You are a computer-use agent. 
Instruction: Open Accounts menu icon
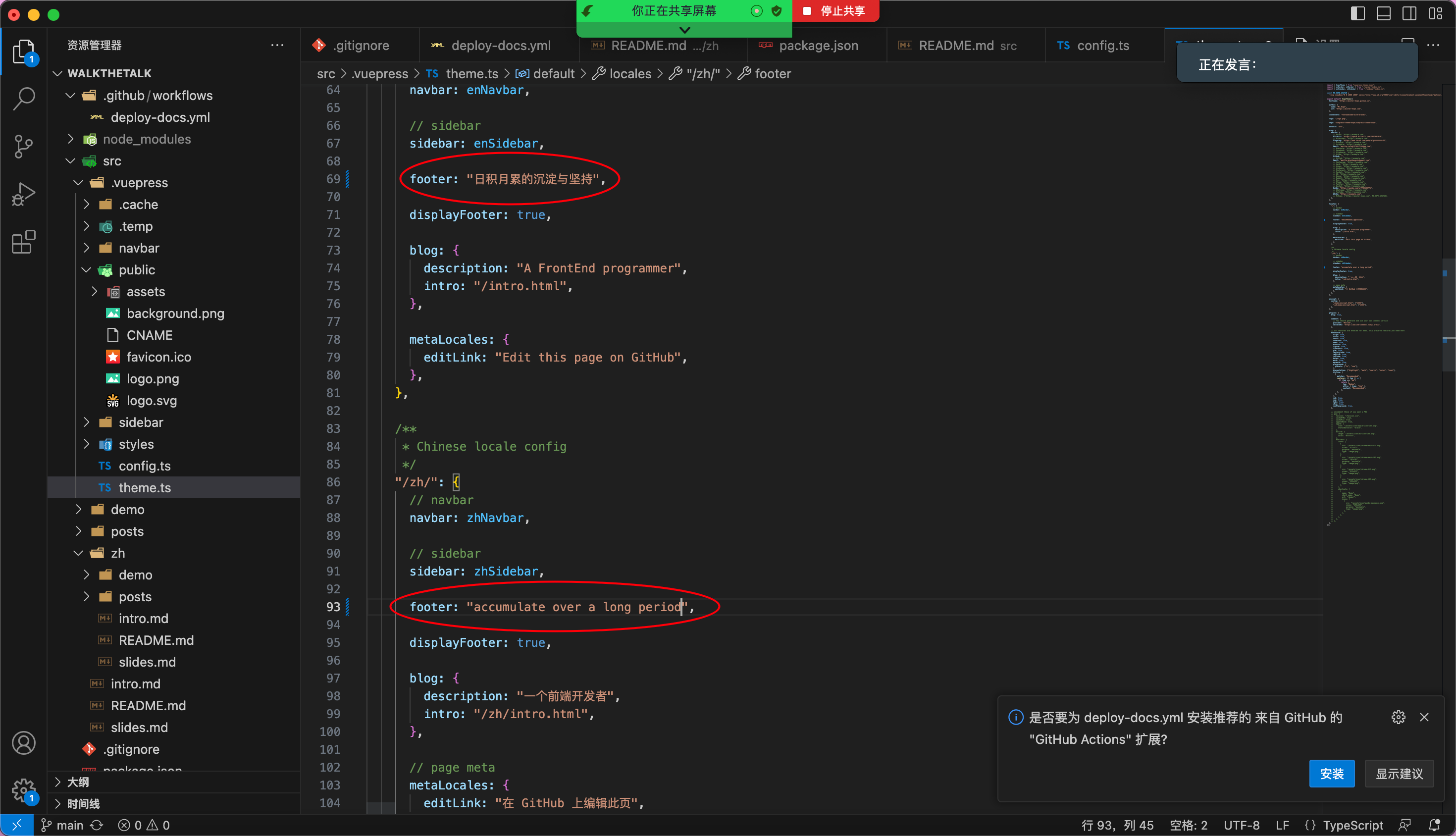pos(24,743)
